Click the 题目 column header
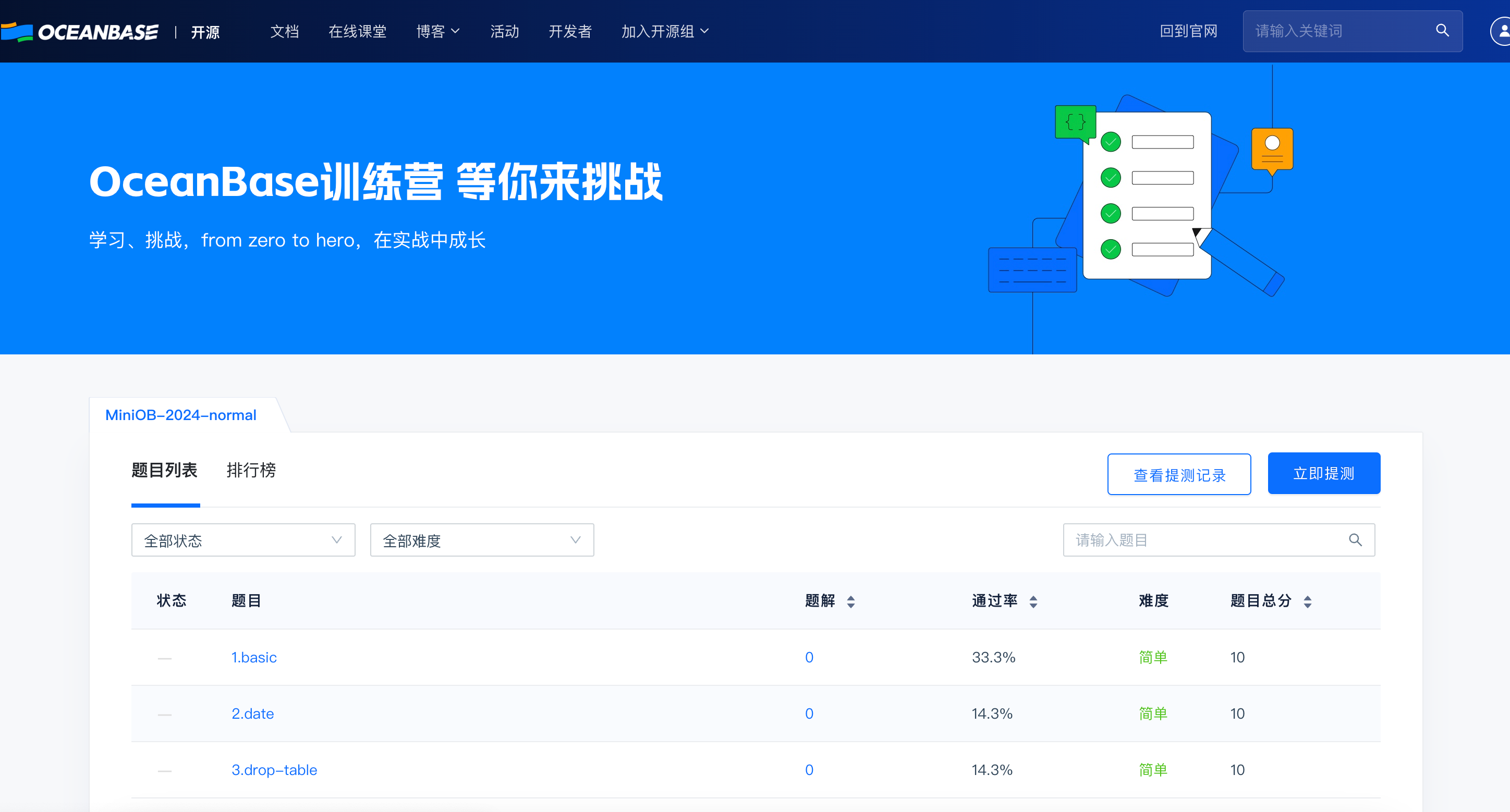 [246, 600]
